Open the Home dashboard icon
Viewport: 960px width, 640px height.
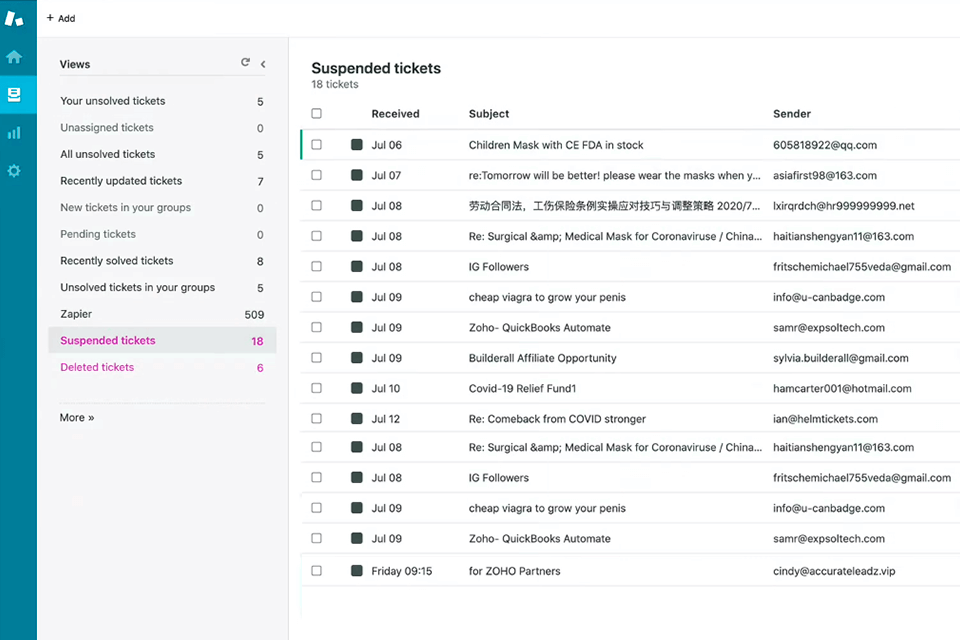point(14,57)
